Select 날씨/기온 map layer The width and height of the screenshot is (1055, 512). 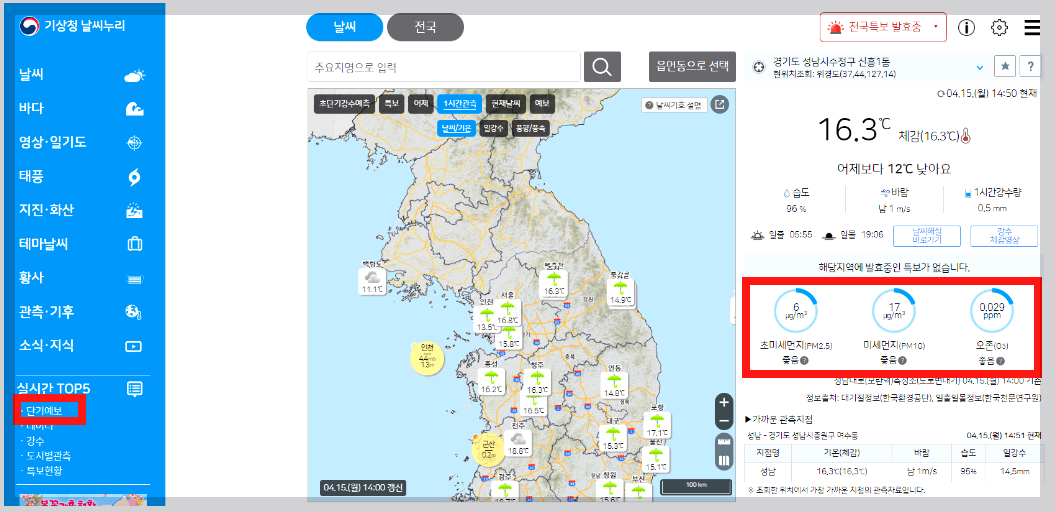[x=456, y=127]
